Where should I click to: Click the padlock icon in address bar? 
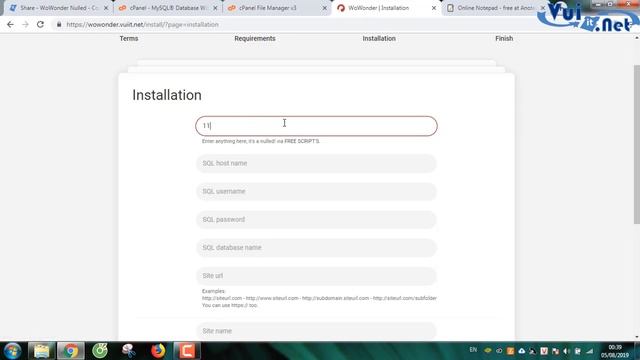(59, 24)
